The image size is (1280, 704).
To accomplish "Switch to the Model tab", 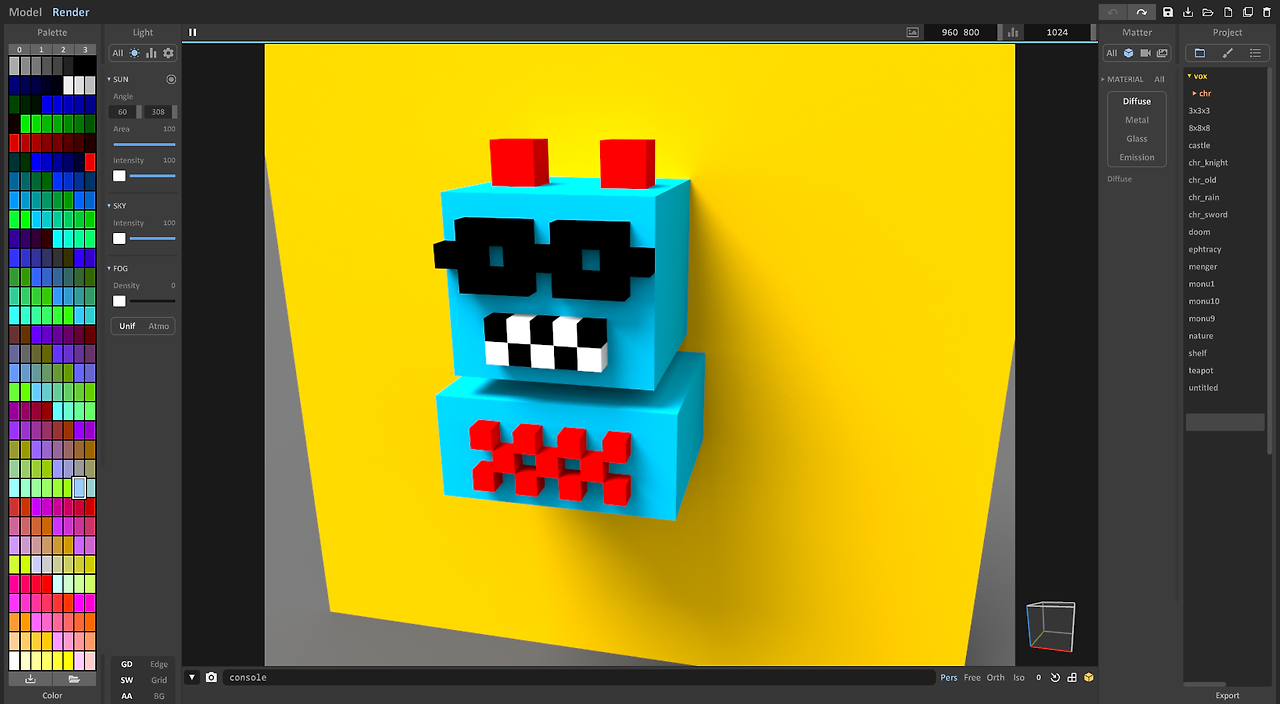I will 25,12.
